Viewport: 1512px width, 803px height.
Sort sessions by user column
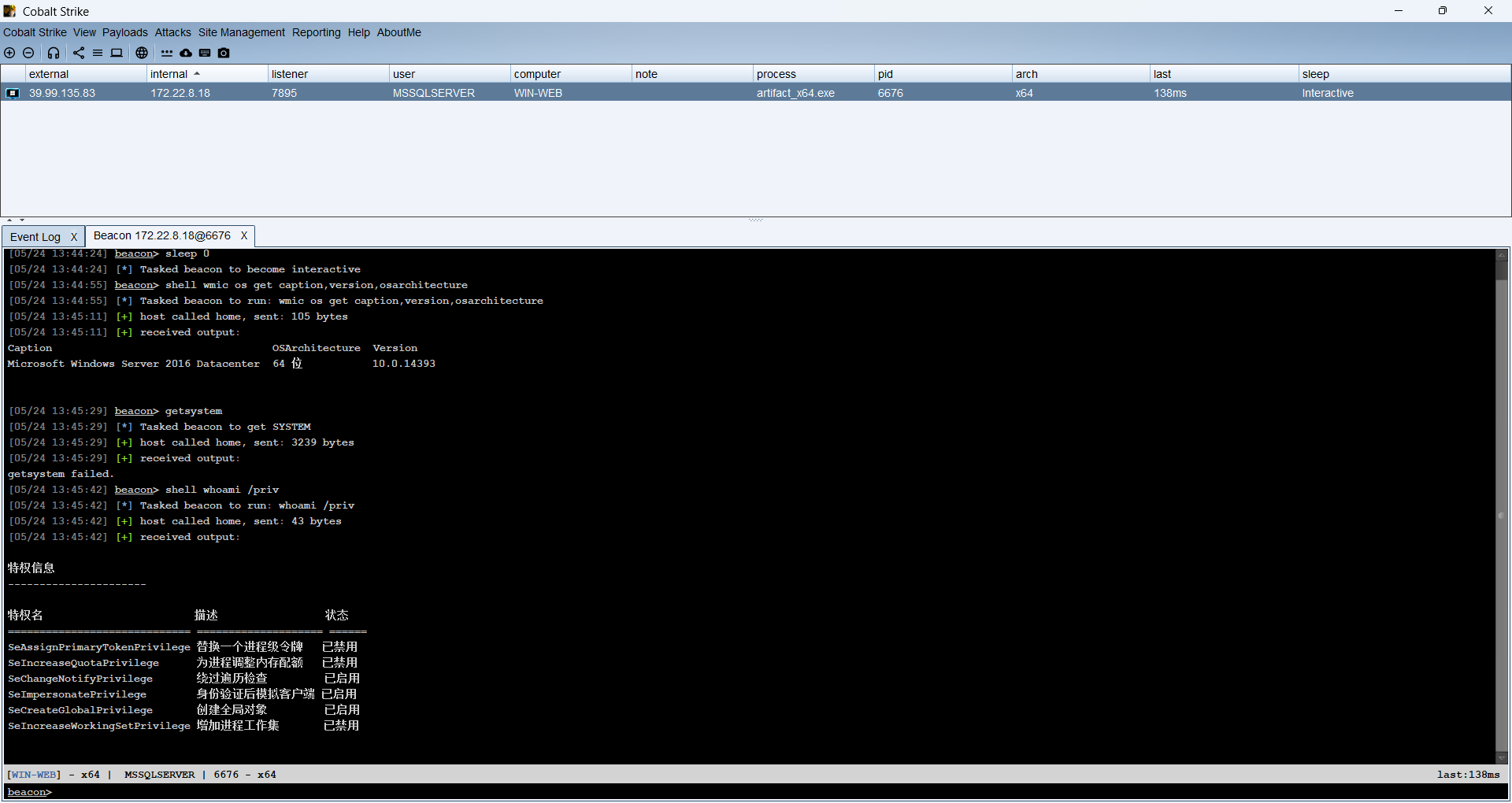pos(450,74)
